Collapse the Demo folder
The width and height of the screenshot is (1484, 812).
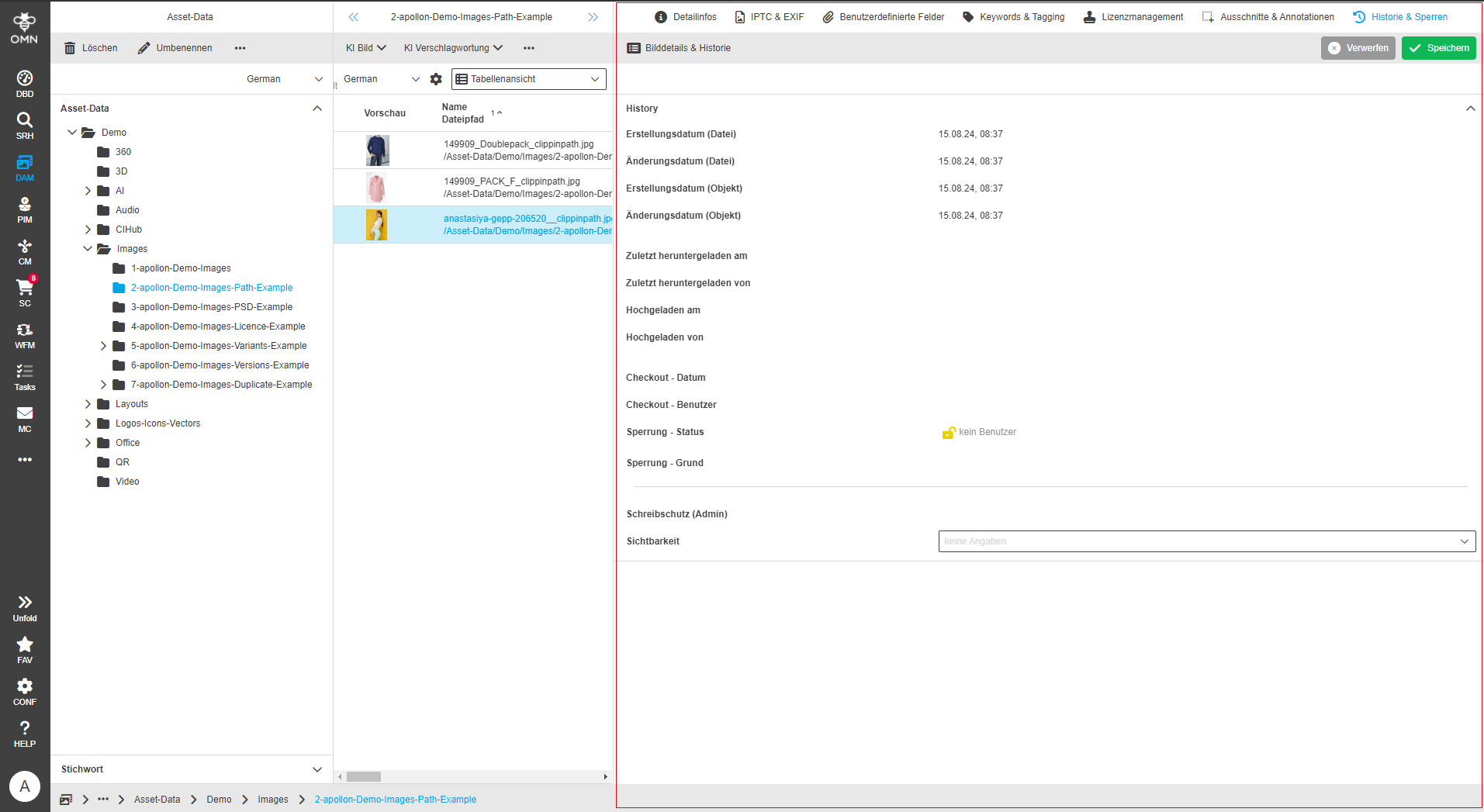72,133
